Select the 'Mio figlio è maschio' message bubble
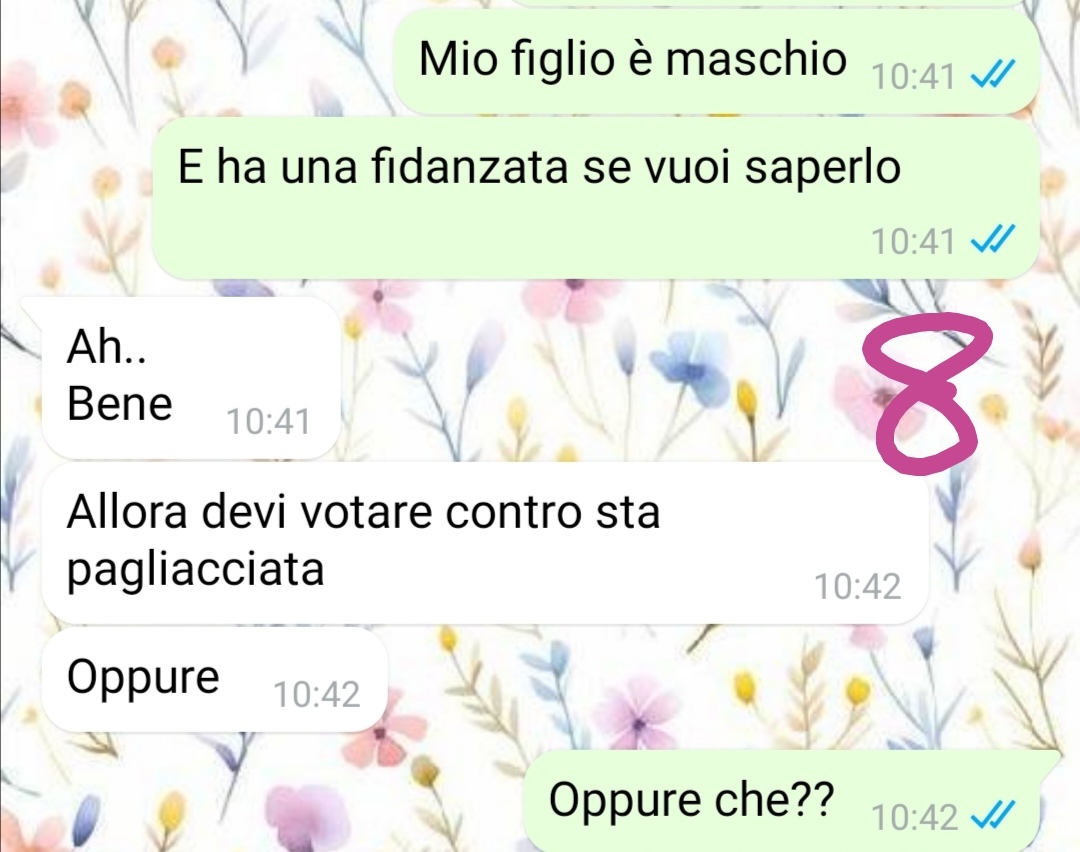This screenshot has height=852, width=1080. point(716,61)
